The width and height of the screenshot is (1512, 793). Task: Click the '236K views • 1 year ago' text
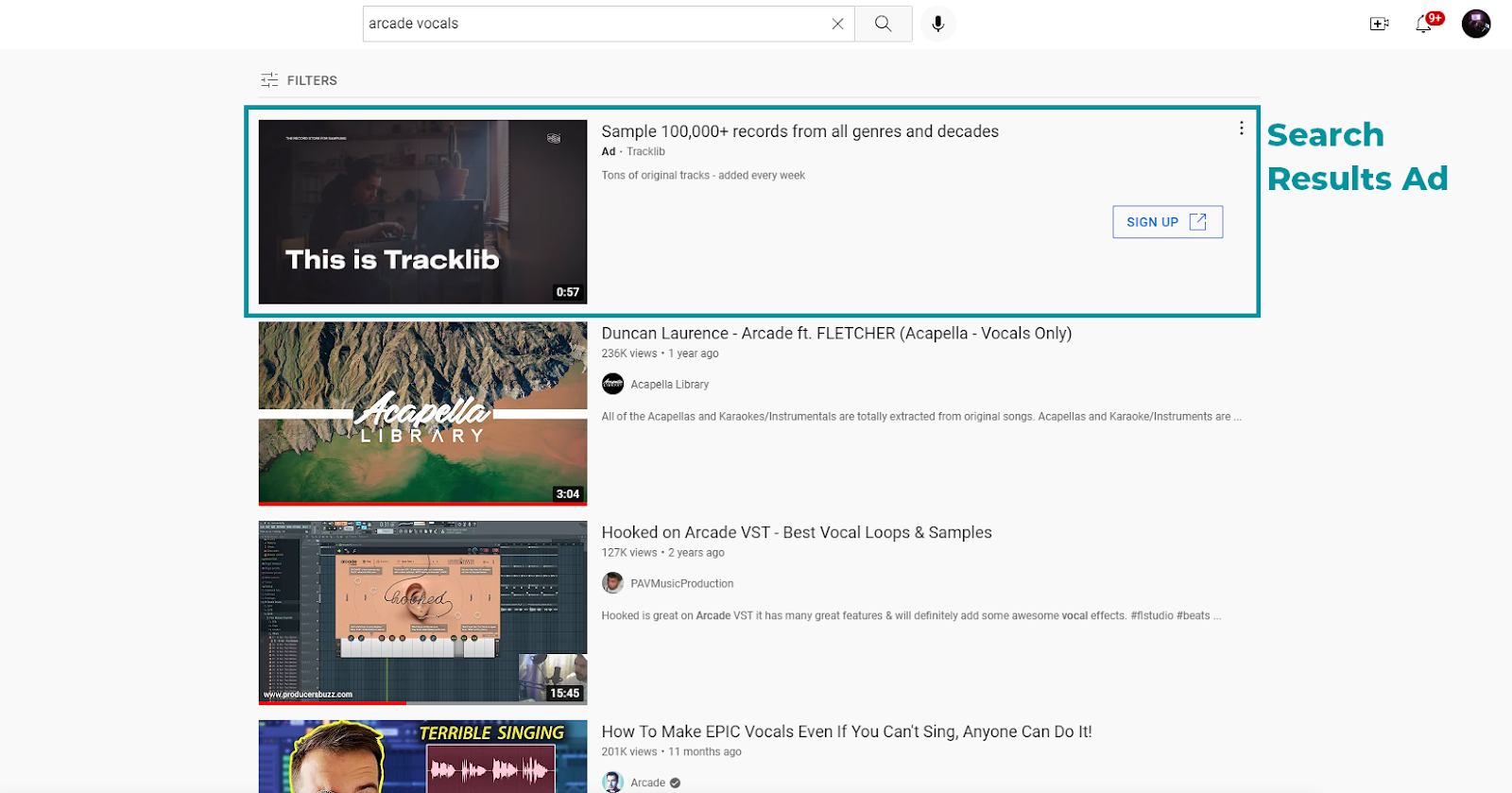click(x=660, y=353)
